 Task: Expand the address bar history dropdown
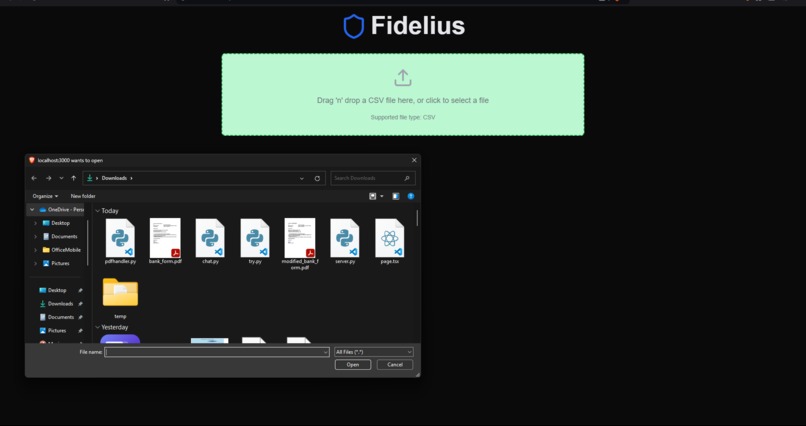click(302, 178)
